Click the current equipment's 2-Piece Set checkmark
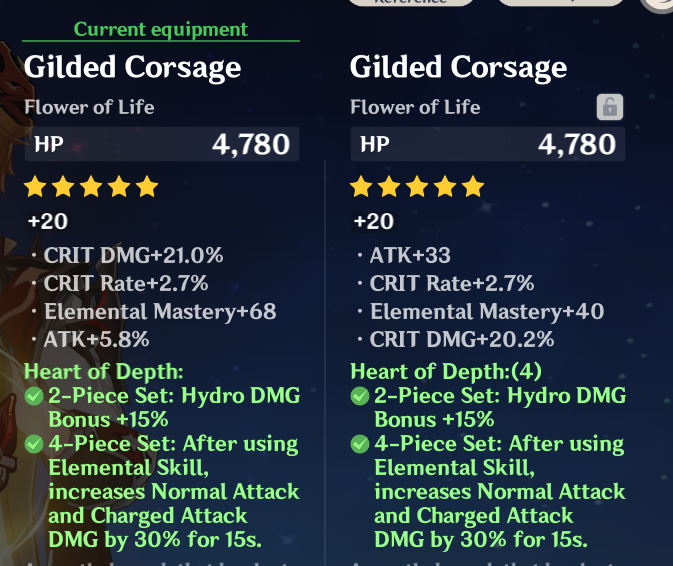 coord(34,396)
